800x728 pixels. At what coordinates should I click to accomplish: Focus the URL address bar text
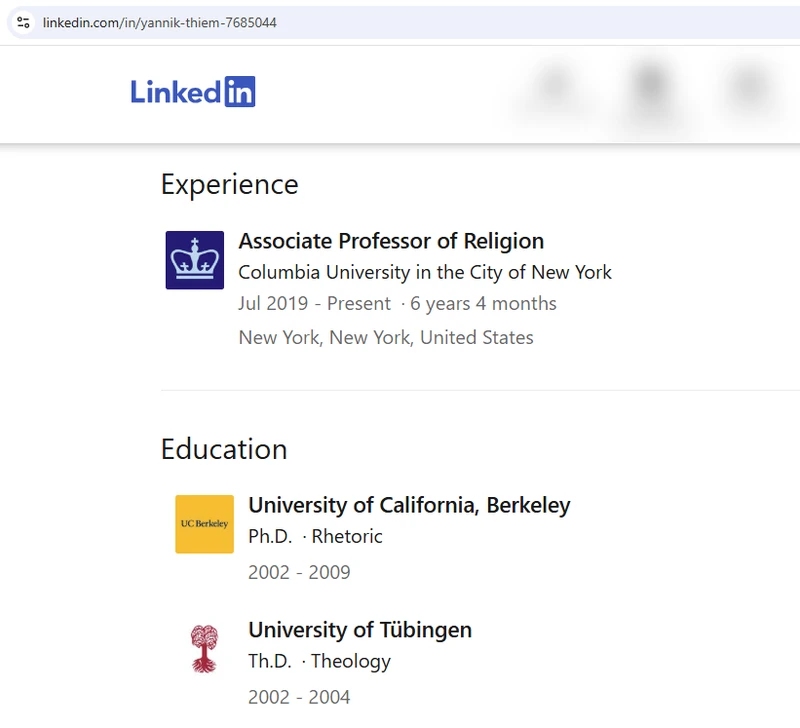tap(160, 22)
